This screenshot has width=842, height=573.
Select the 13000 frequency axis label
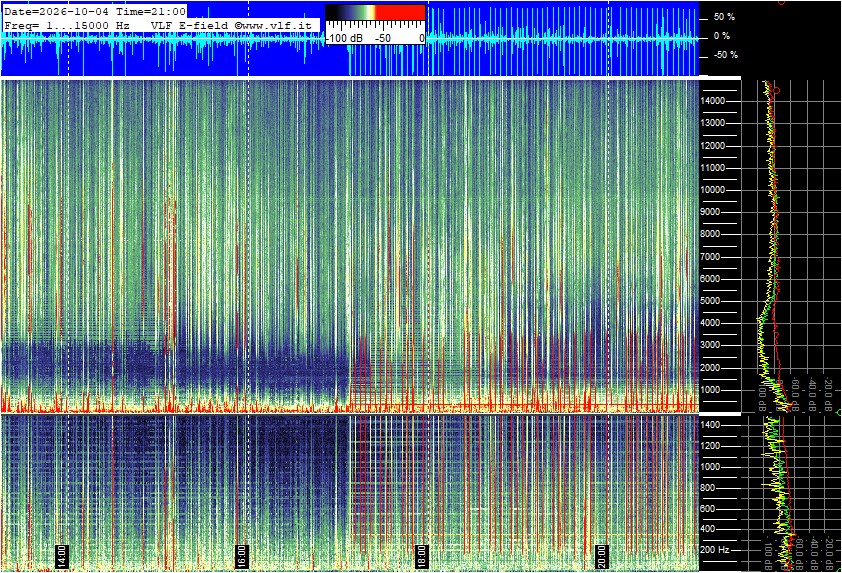pyautogui.click(x=713, y=123)
